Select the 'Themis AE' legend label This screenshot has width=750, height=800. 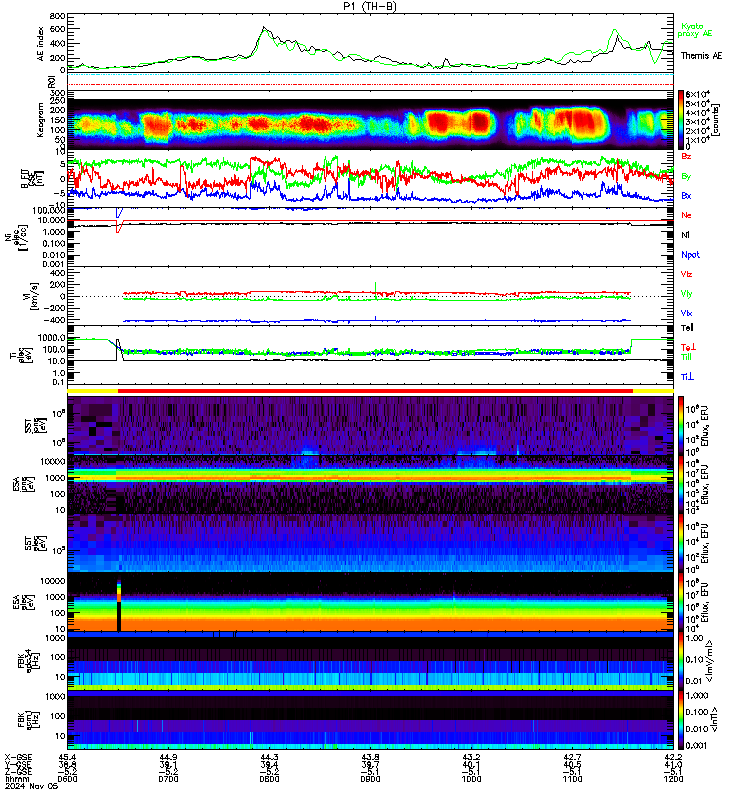pos(701,56)
